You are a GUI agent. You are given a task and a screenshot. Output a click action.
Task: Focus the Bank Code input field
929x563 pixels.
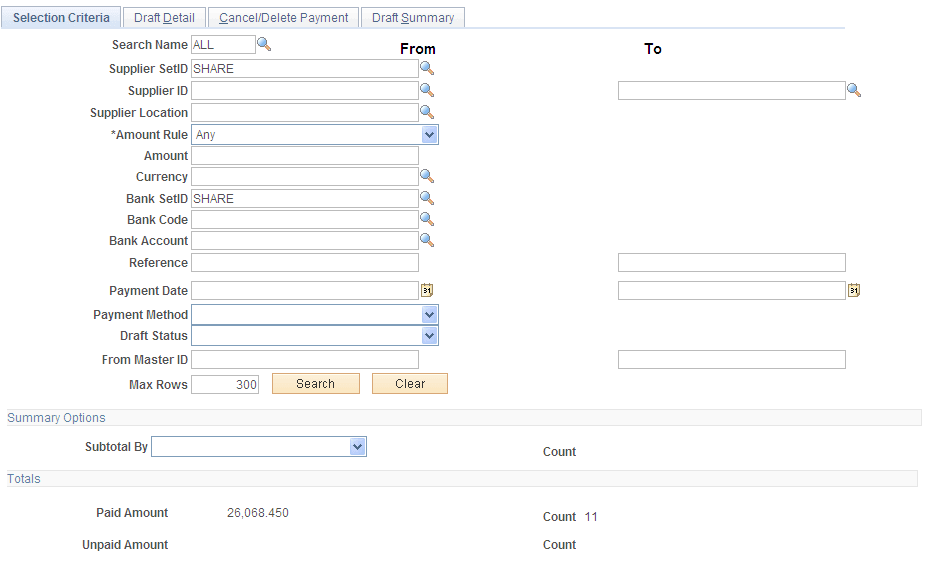[305, 220]
